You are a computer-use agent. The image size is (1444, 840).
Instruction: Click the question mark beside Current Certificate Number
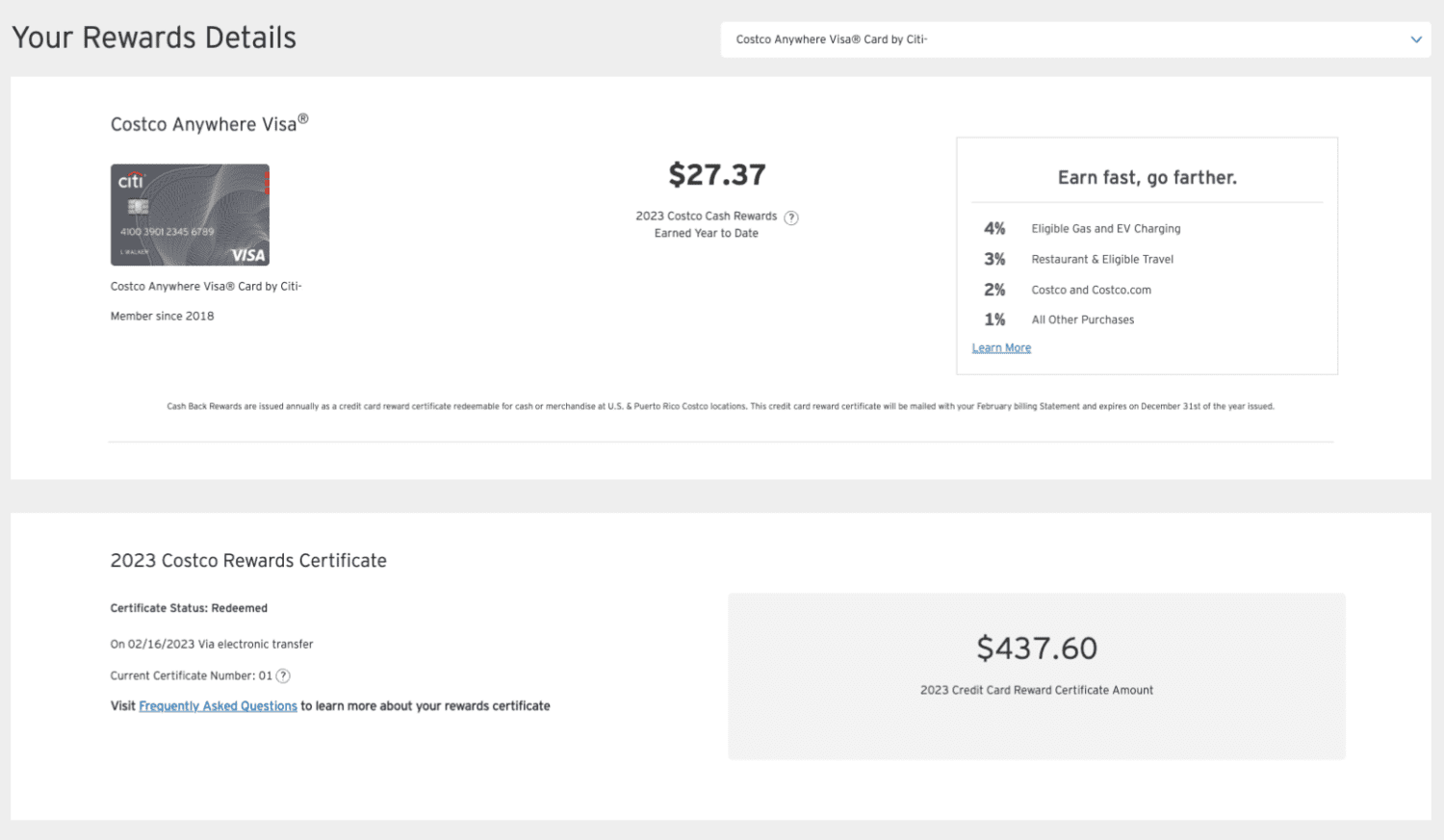[x=283, y=675]
